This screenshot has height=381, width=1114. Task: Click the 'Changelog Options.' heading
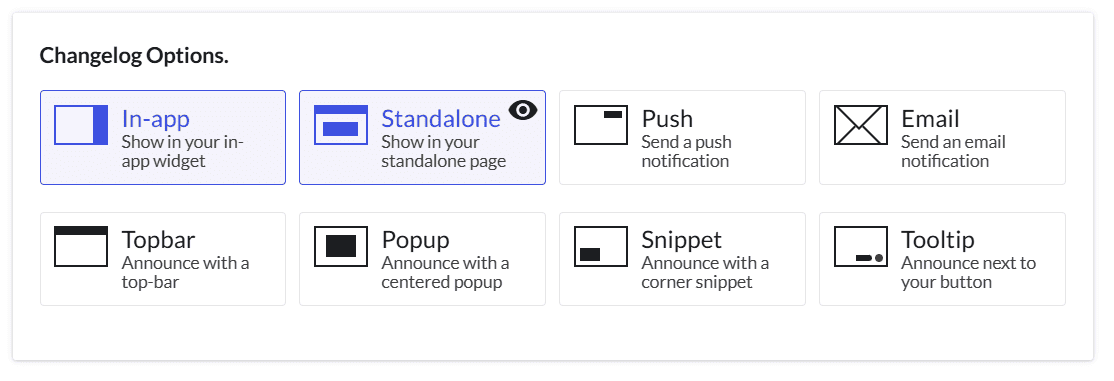pos(134,55)
